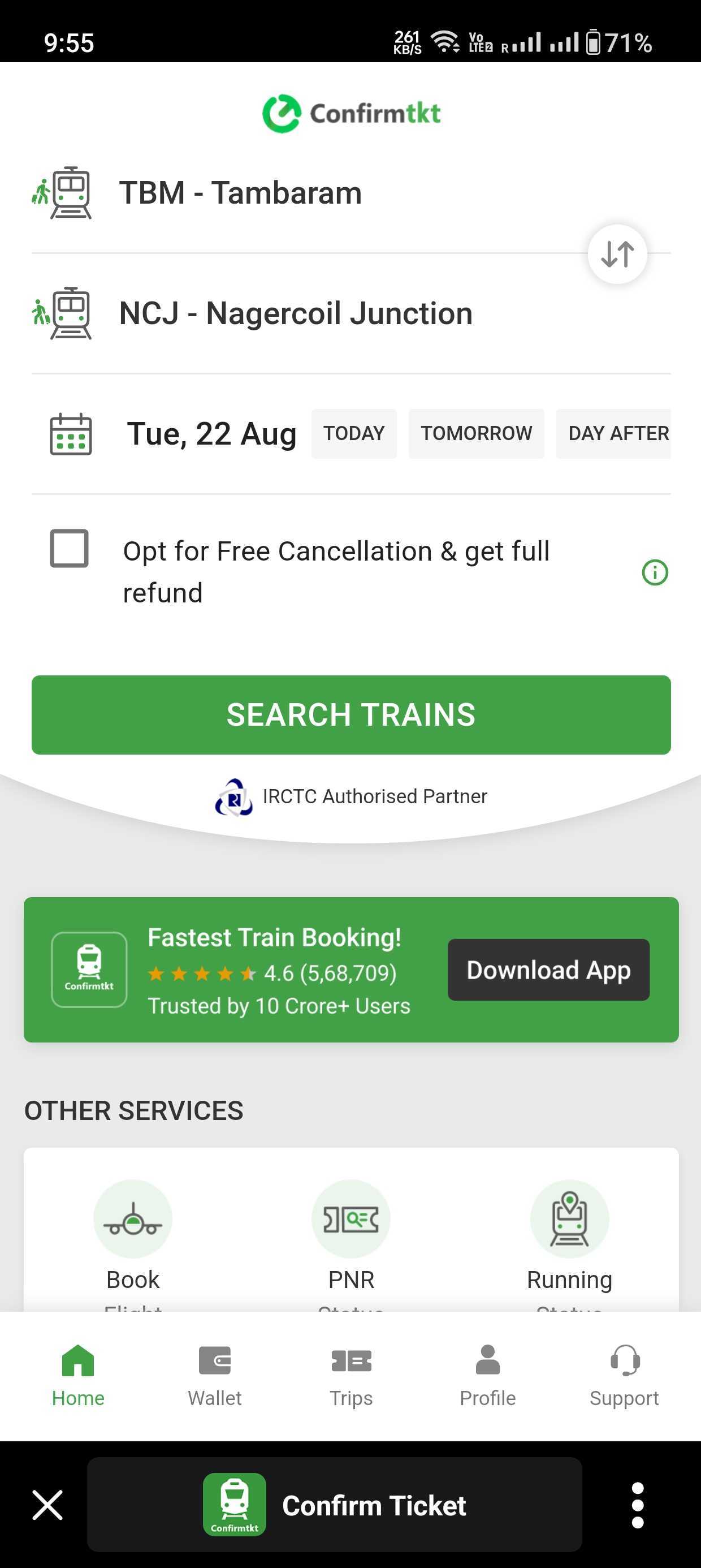Enable the Free Cancellation checkbox

tap(70, 549)
